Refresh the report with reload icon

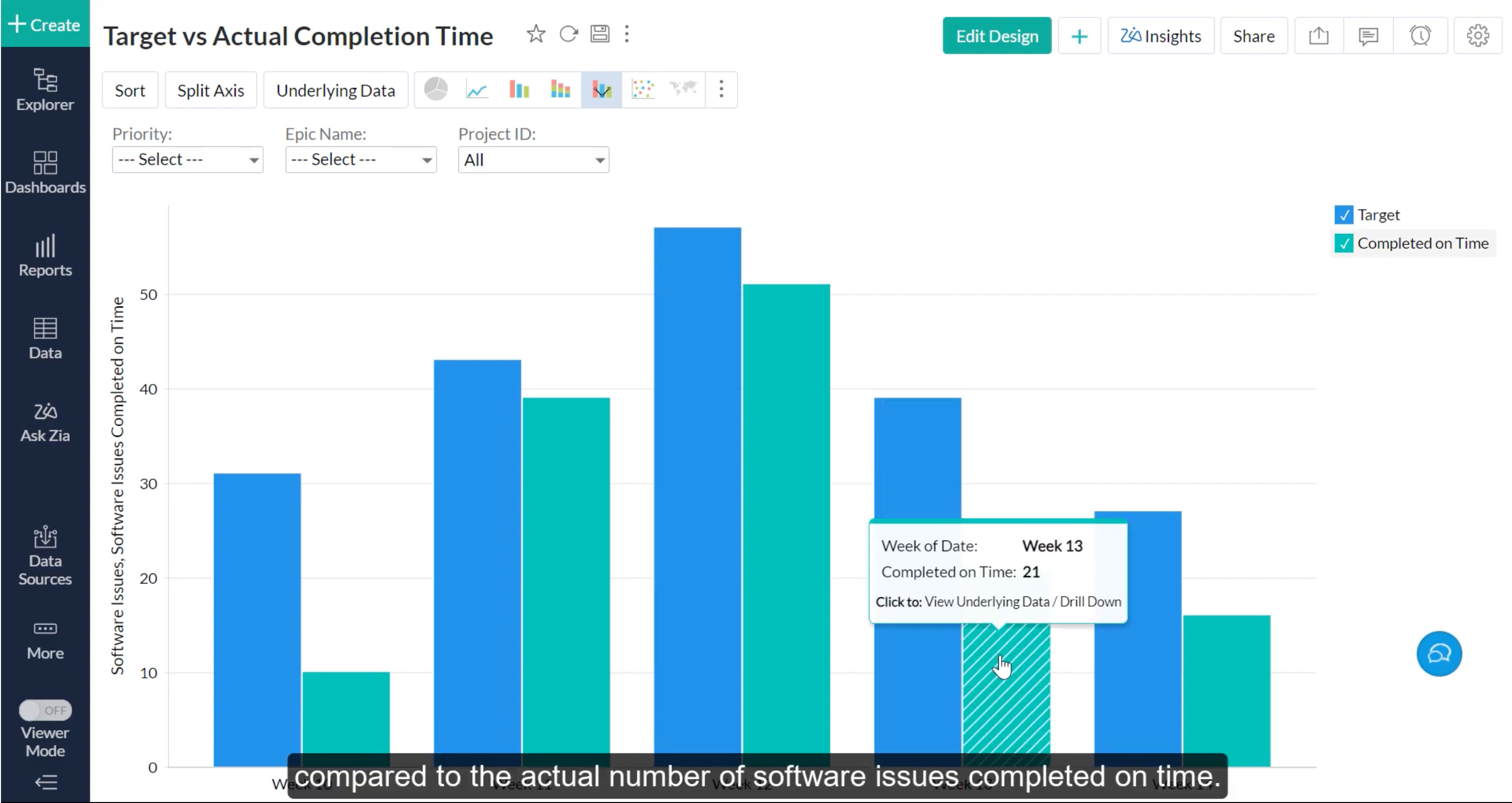pyautogui.click(x=568, y=34)
